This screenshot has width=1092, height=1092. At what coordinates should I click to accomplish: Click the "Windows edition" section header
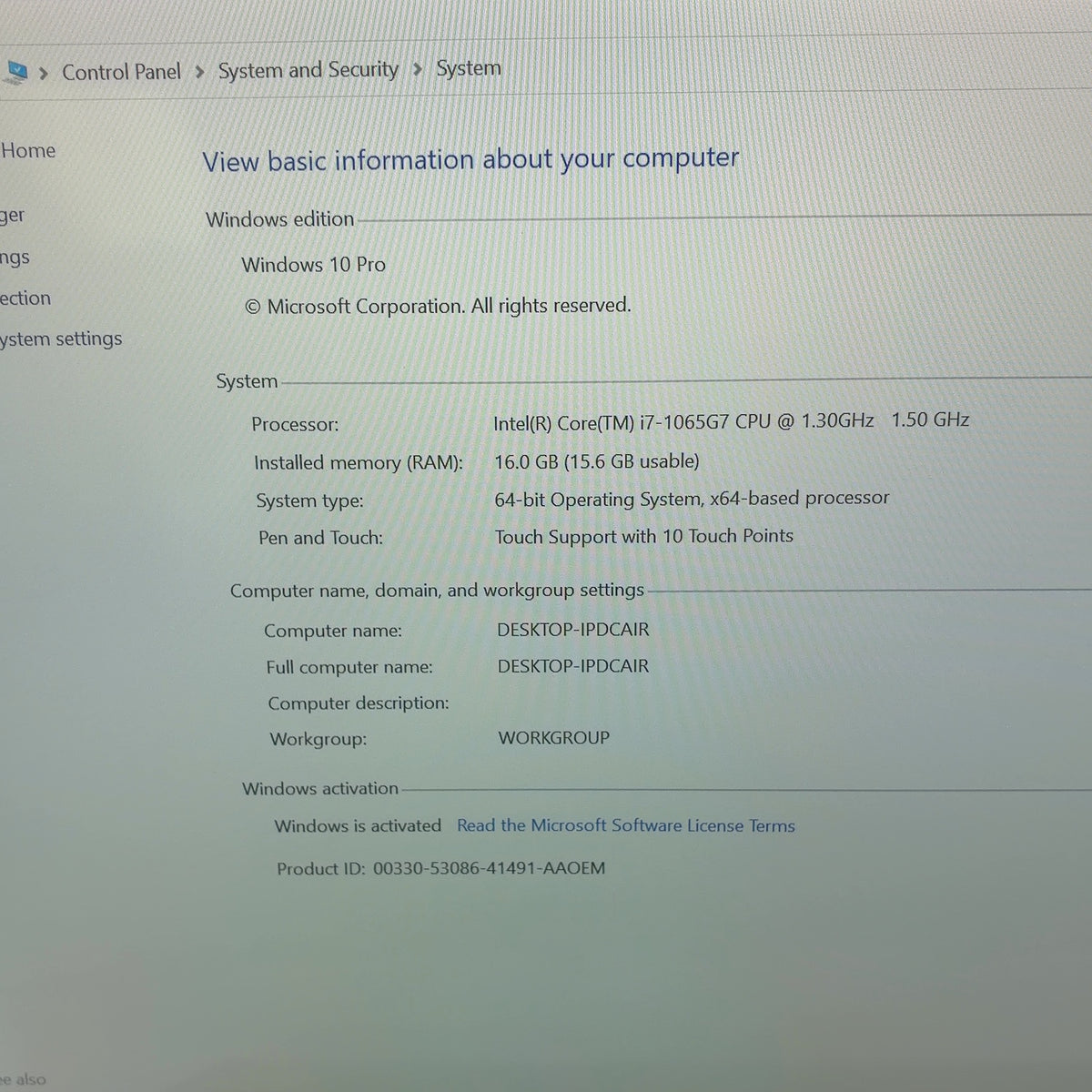pos(280,220)
